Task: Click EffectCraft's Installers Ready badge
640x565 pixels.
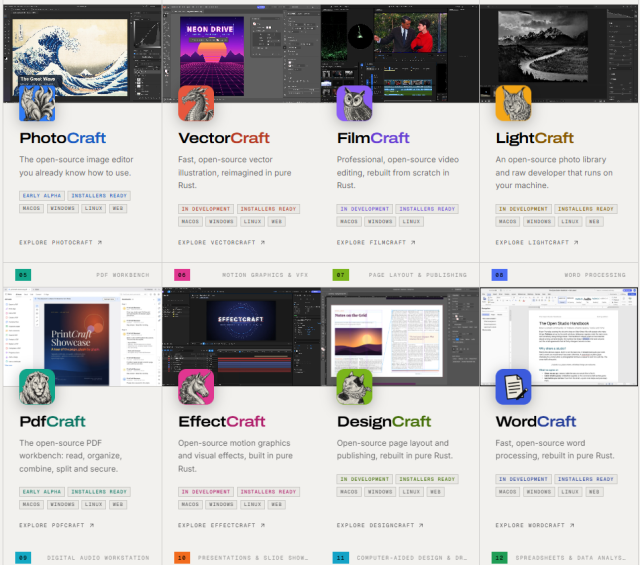Action: pyautogui.click(x=268, y=492)
